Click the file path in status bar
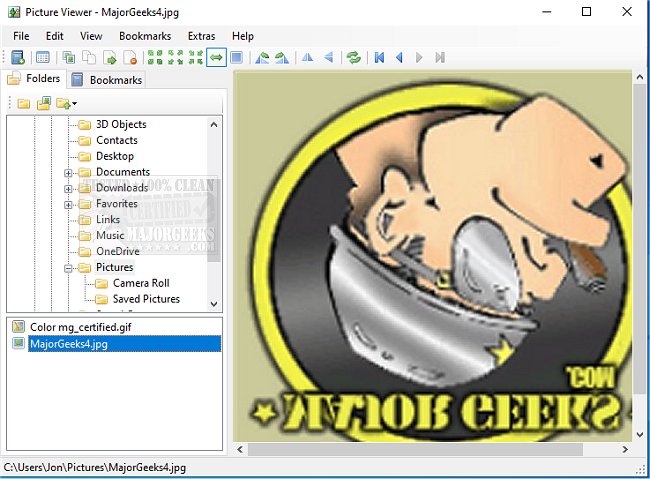The height and width of the screenshot is (479, 650). (95, 468)
